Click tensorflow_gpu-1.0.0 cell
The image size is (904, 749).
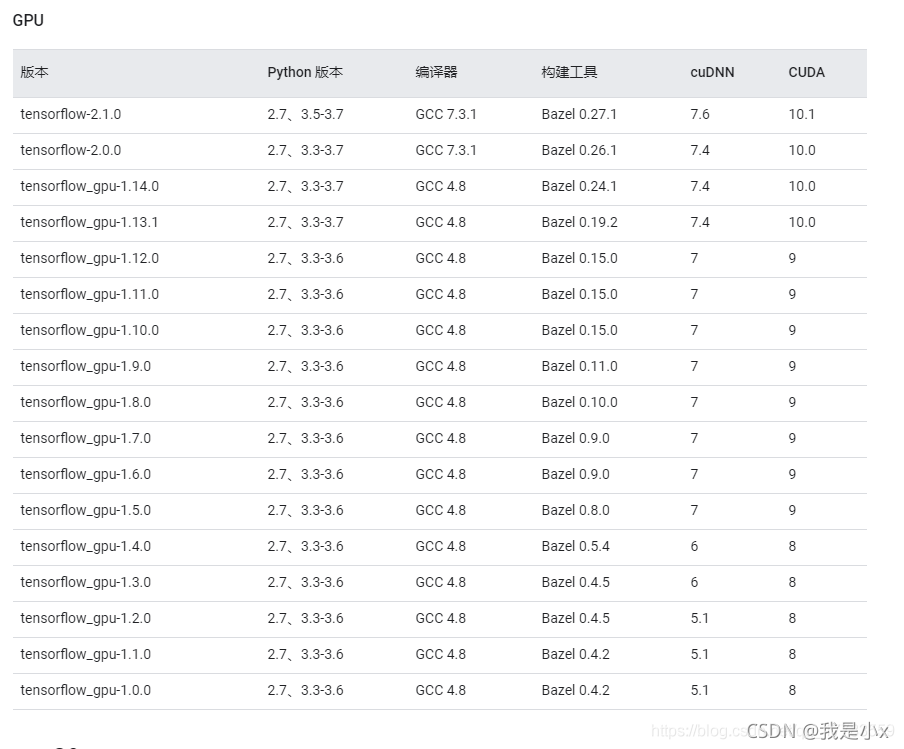pyautogui.click(x=85, y=690)
